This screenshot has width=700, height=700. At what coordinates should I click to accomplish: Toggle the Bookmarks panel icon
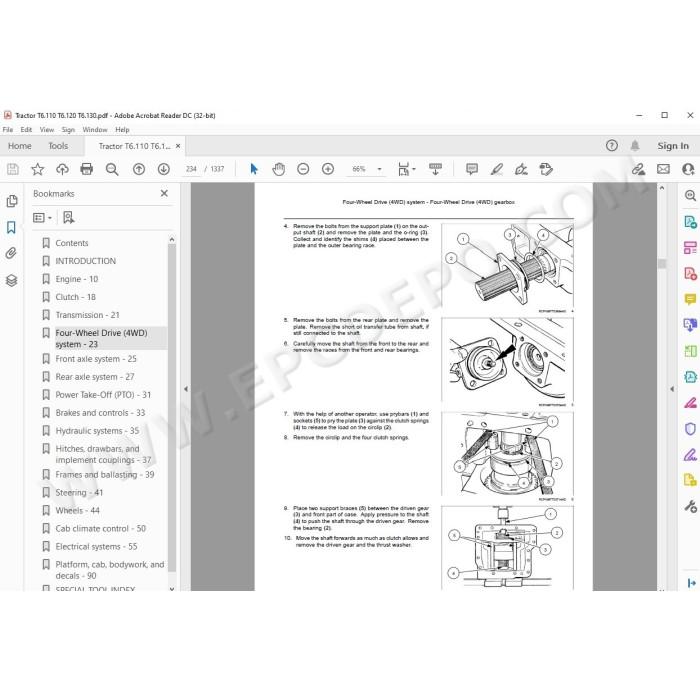(x=11, y=227)
